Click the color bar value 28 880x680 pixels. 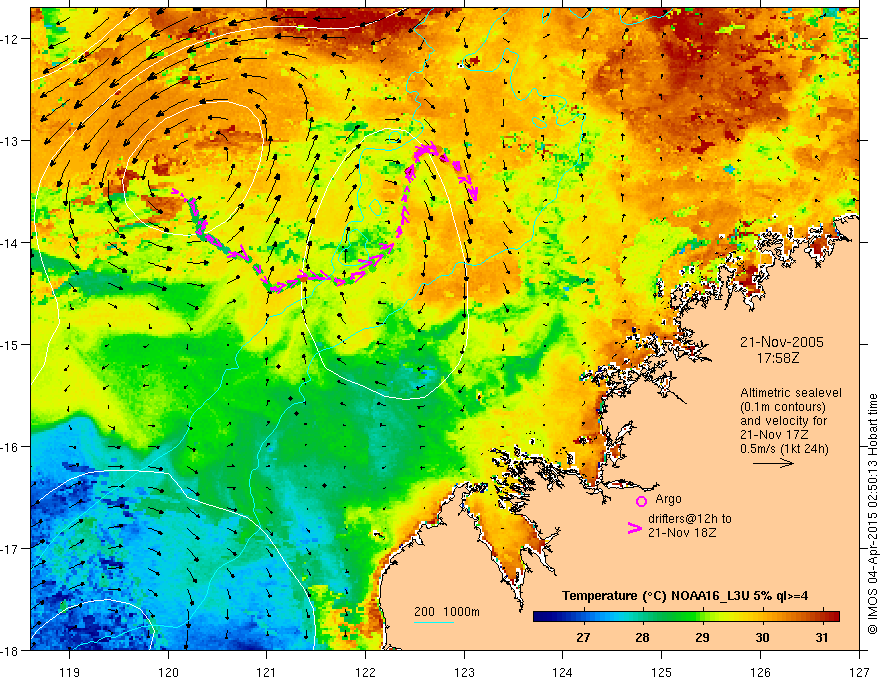tap(643, 637)
